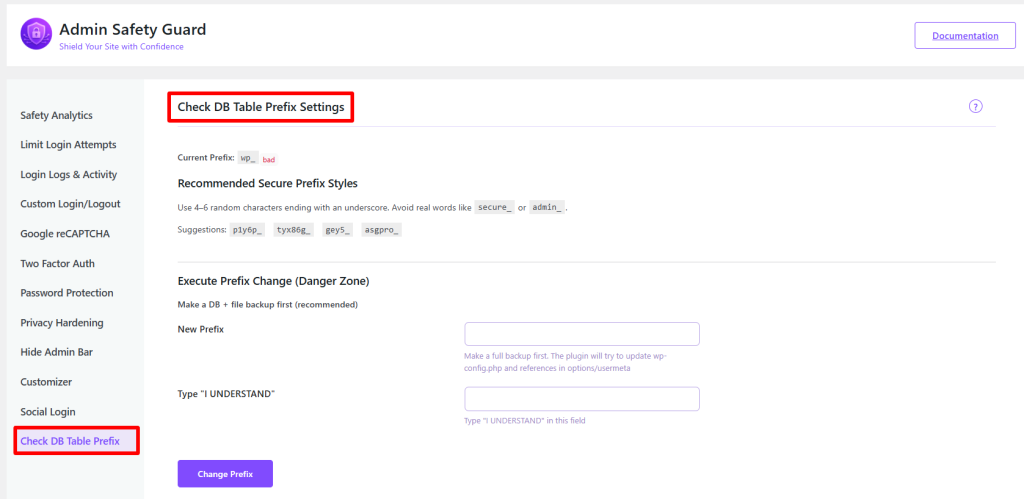Open Custom Login/Logout settings
Viewport: 1024px width, 499px height.
(x=70, y=204)
